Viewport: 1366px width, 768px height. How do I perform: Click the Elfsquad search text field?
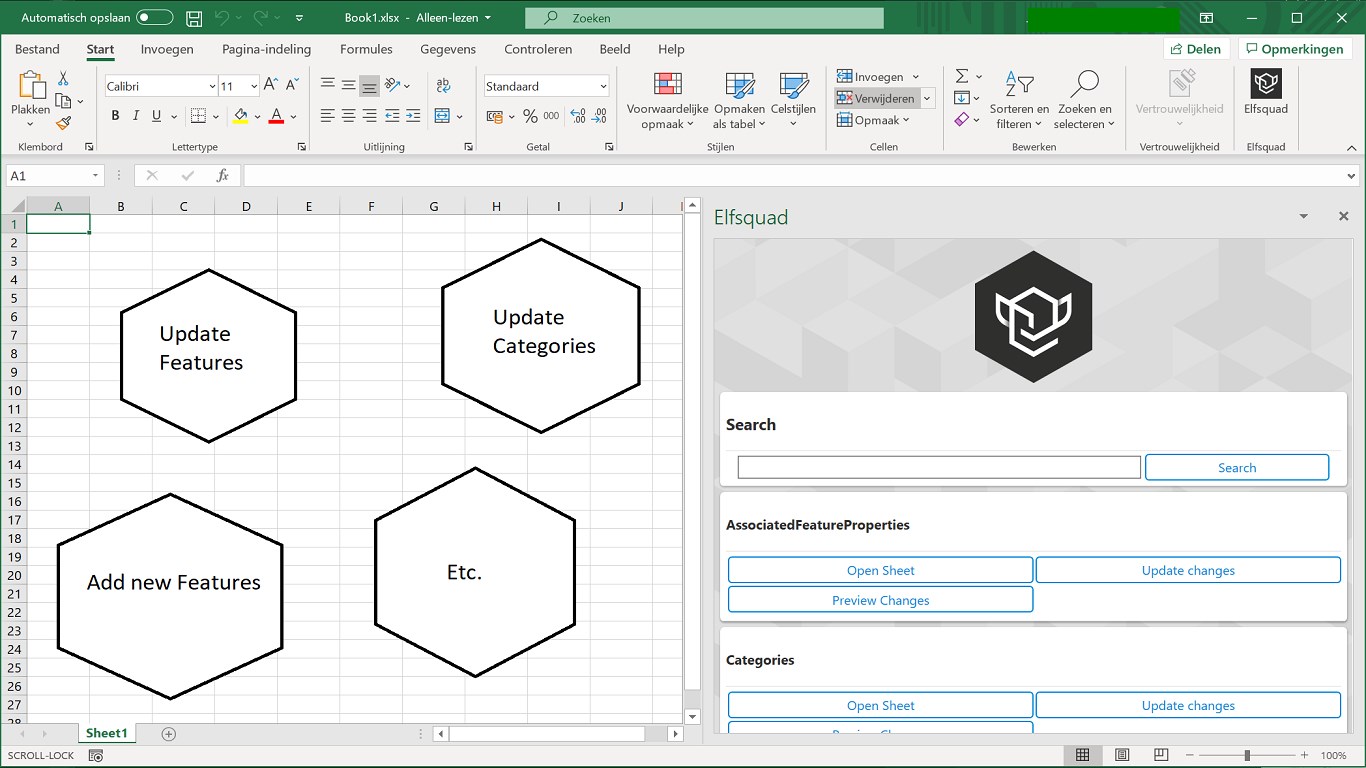(939, 467)
